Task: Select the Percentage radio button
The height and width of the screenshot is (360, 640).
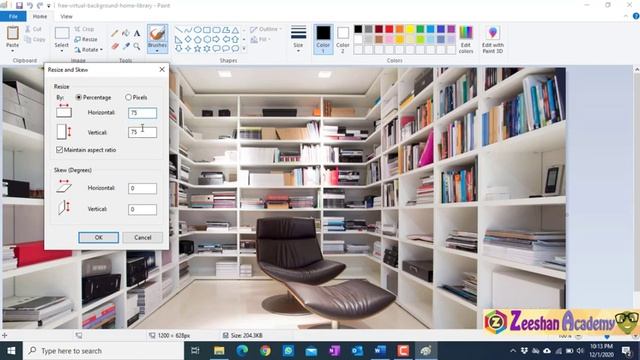Action: click(79, 98)
